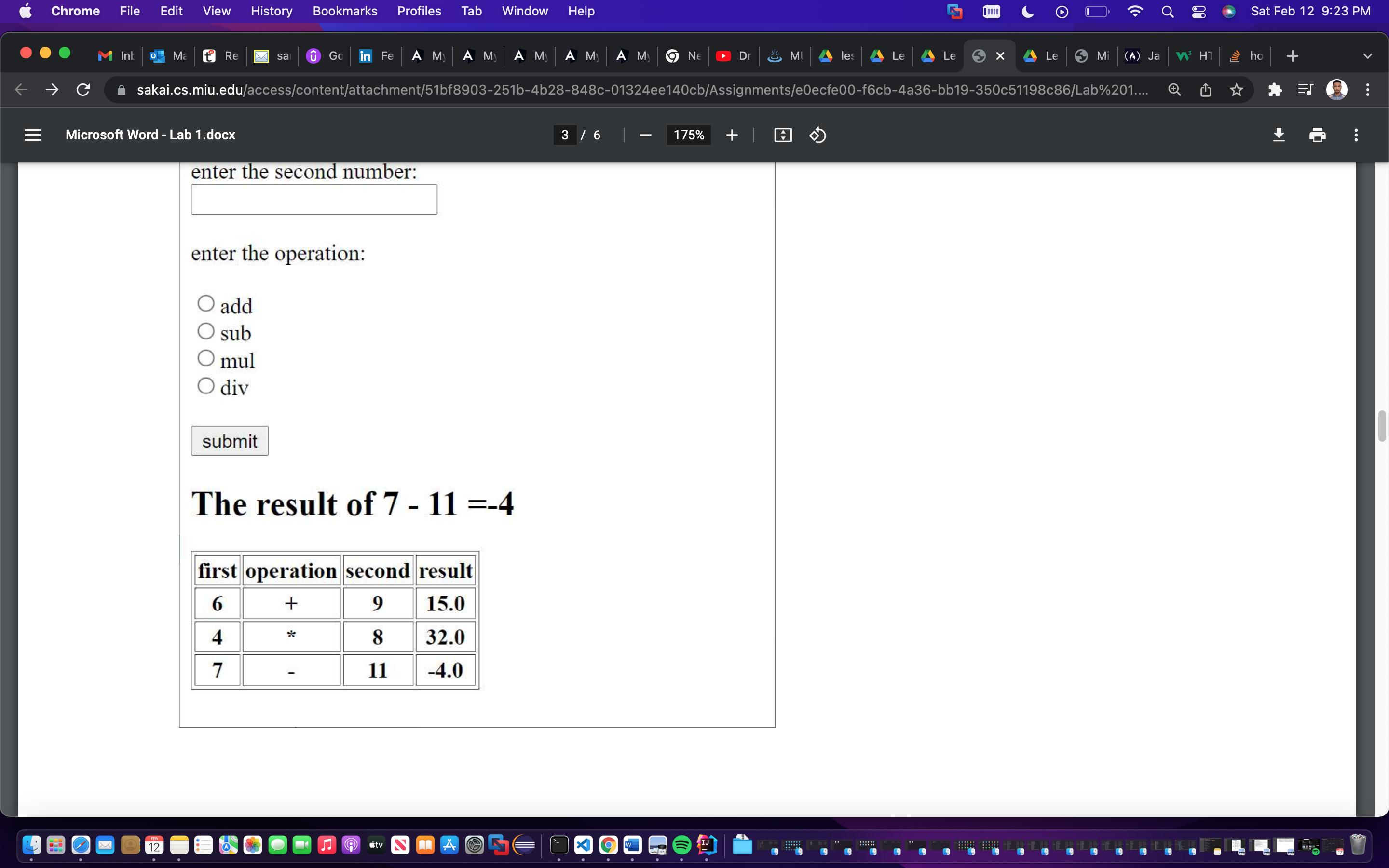Open Siri from menu bar
This screenshot has height=868, width=1389.
(x=1229, y=12)
